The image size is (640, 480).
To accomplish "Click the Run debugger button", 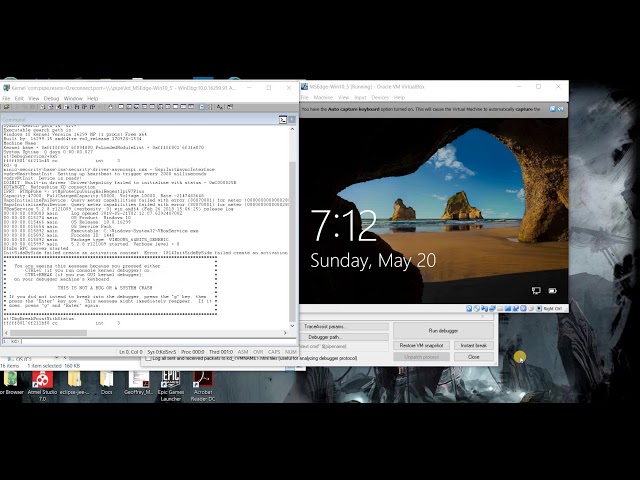I will (443, 331).
